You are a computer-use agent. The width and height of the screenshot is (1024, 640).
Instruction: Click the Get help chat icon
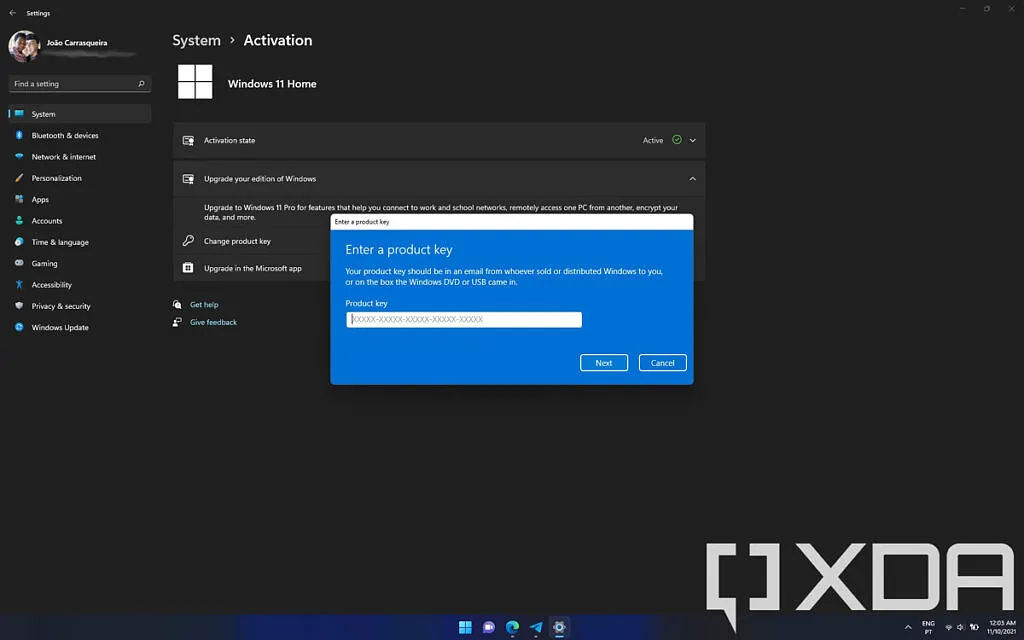[177, 304]
